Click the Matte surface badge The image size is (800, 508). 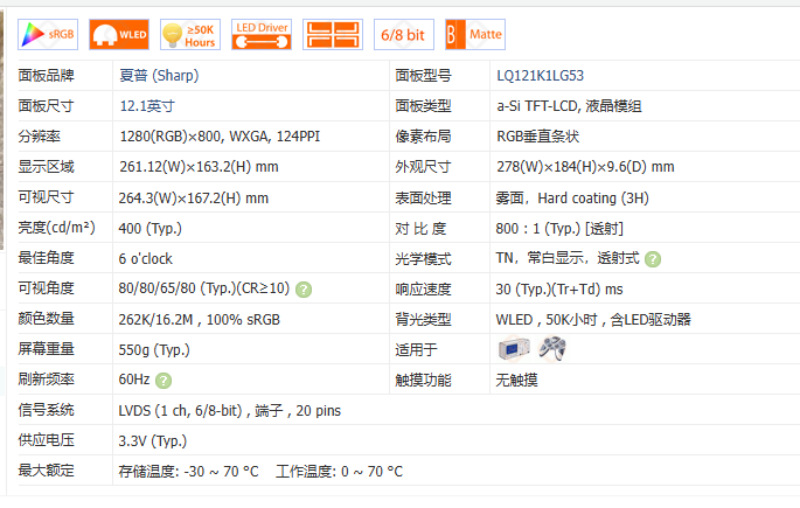[x=475, y=35]
